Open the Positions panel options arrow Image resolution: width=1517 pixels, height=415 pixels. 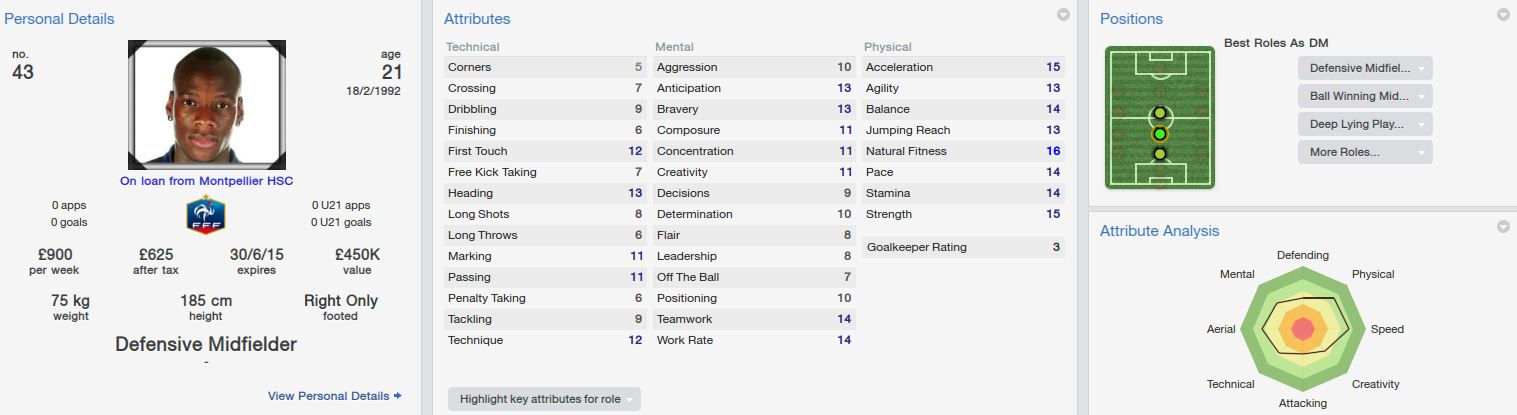click(x=1502, y=15)
